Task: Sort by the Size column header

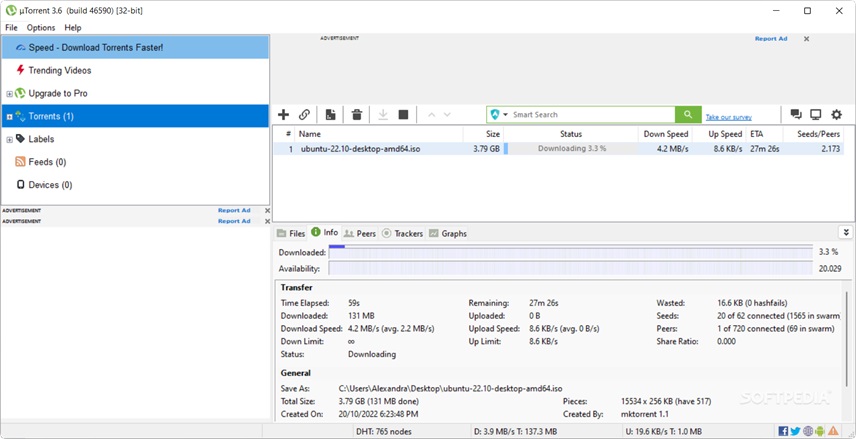Action: click(x=483, y=134)
